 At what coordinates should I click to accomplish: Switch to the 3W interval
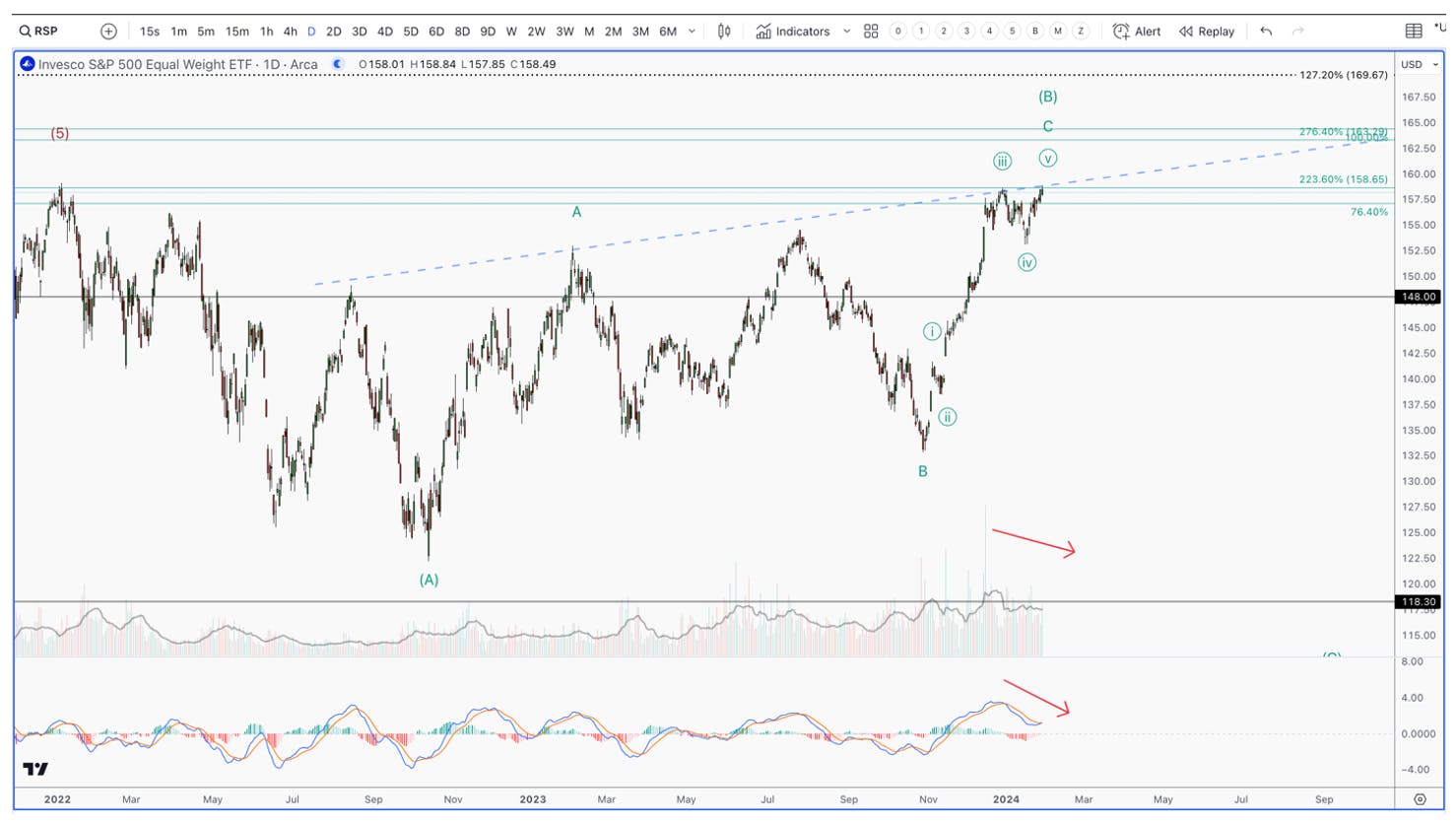[564, 32]
